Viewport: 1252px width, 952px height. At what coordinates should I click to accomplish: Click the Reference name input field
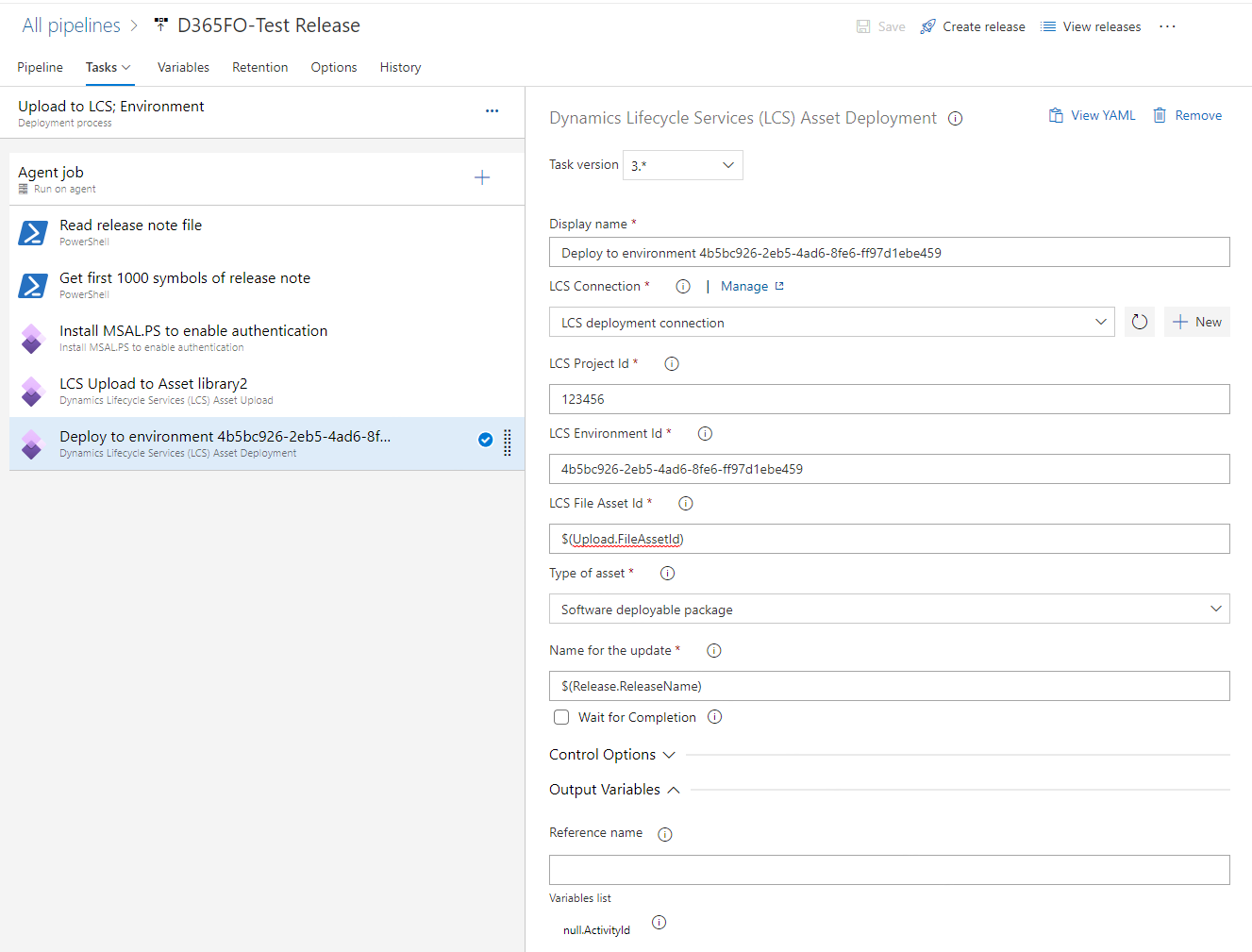coord(889,870)
